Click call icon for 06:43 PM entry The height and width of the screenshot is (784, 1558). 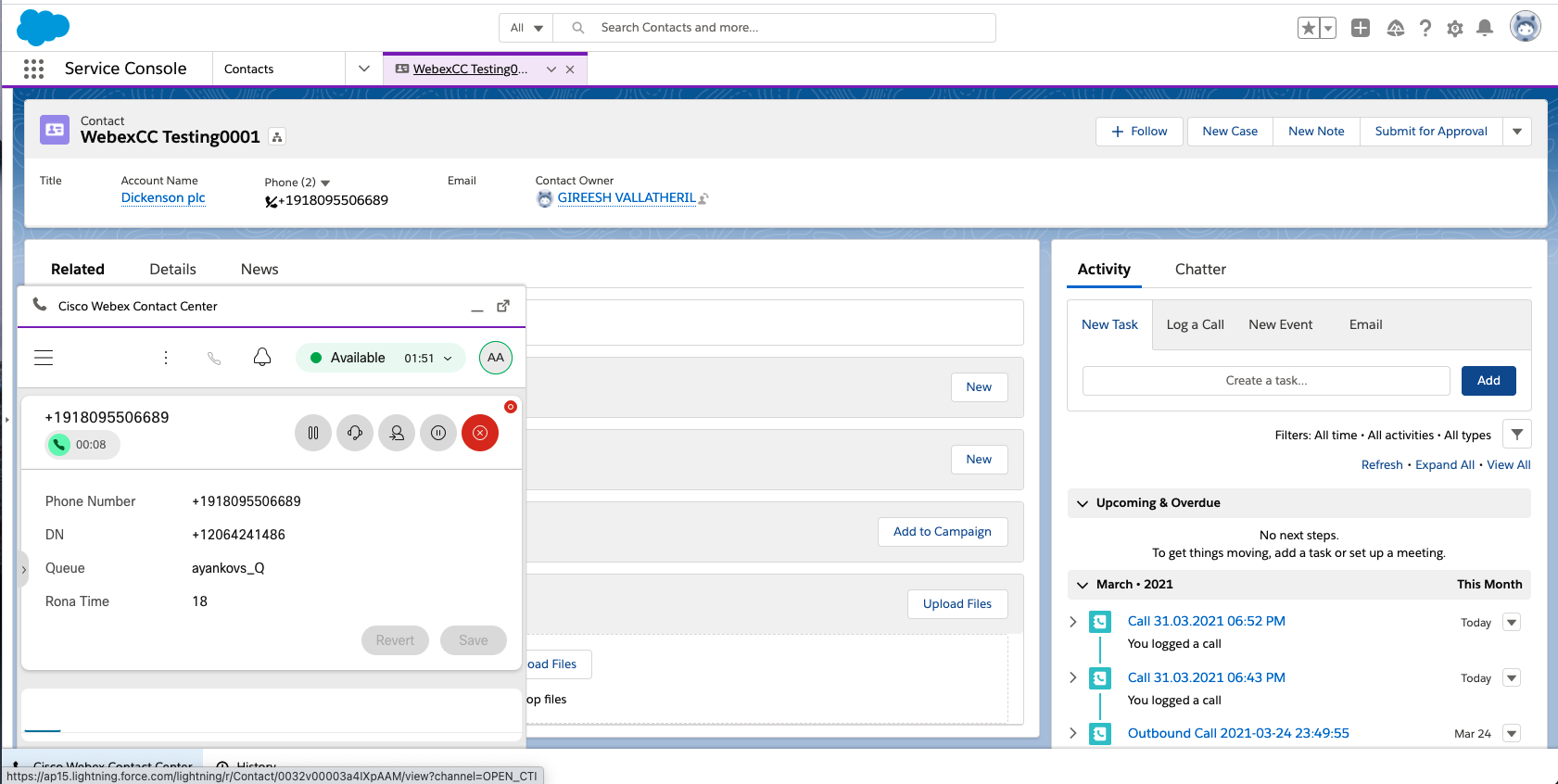pyautogui.click(x=1100, y=678)
